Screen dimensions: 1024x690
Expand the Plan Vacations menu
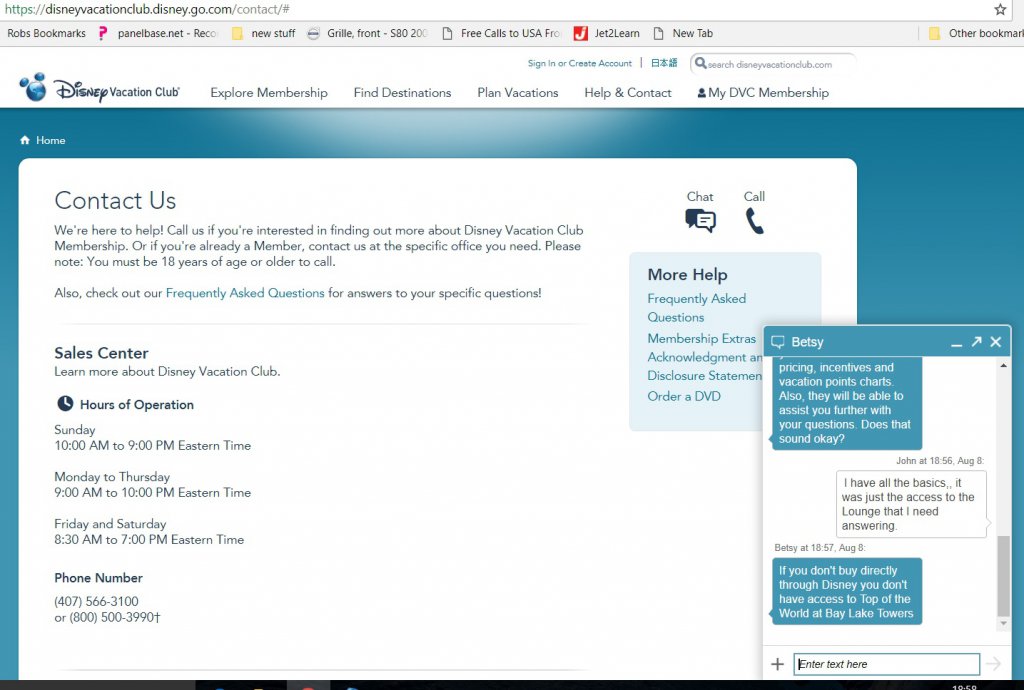pos(517,93)
